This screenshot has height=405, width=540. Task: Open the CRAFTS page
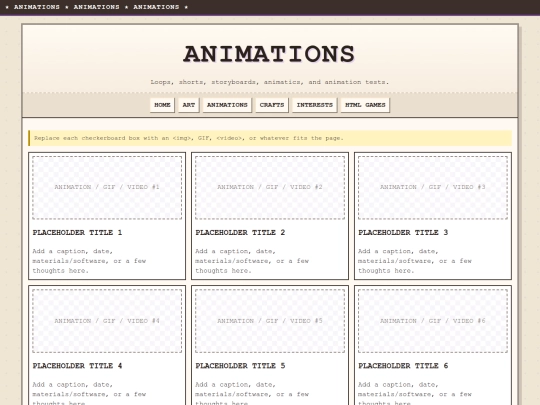pos(272,105)
